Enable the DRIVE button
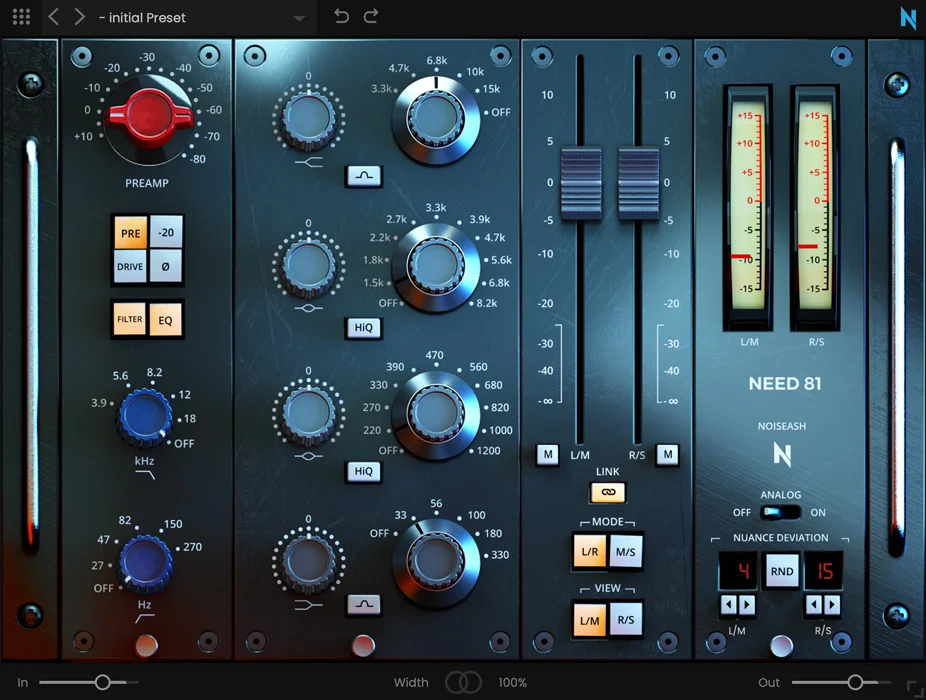The height and width of the screenshot is (700, 926). (x=128, y=266)
